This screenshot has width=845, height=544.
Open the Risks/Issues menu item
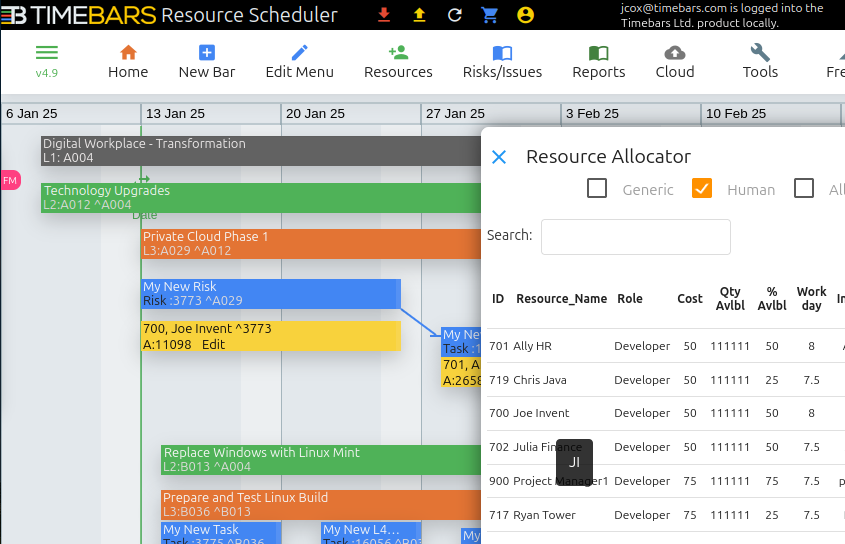tap(502, 62)
